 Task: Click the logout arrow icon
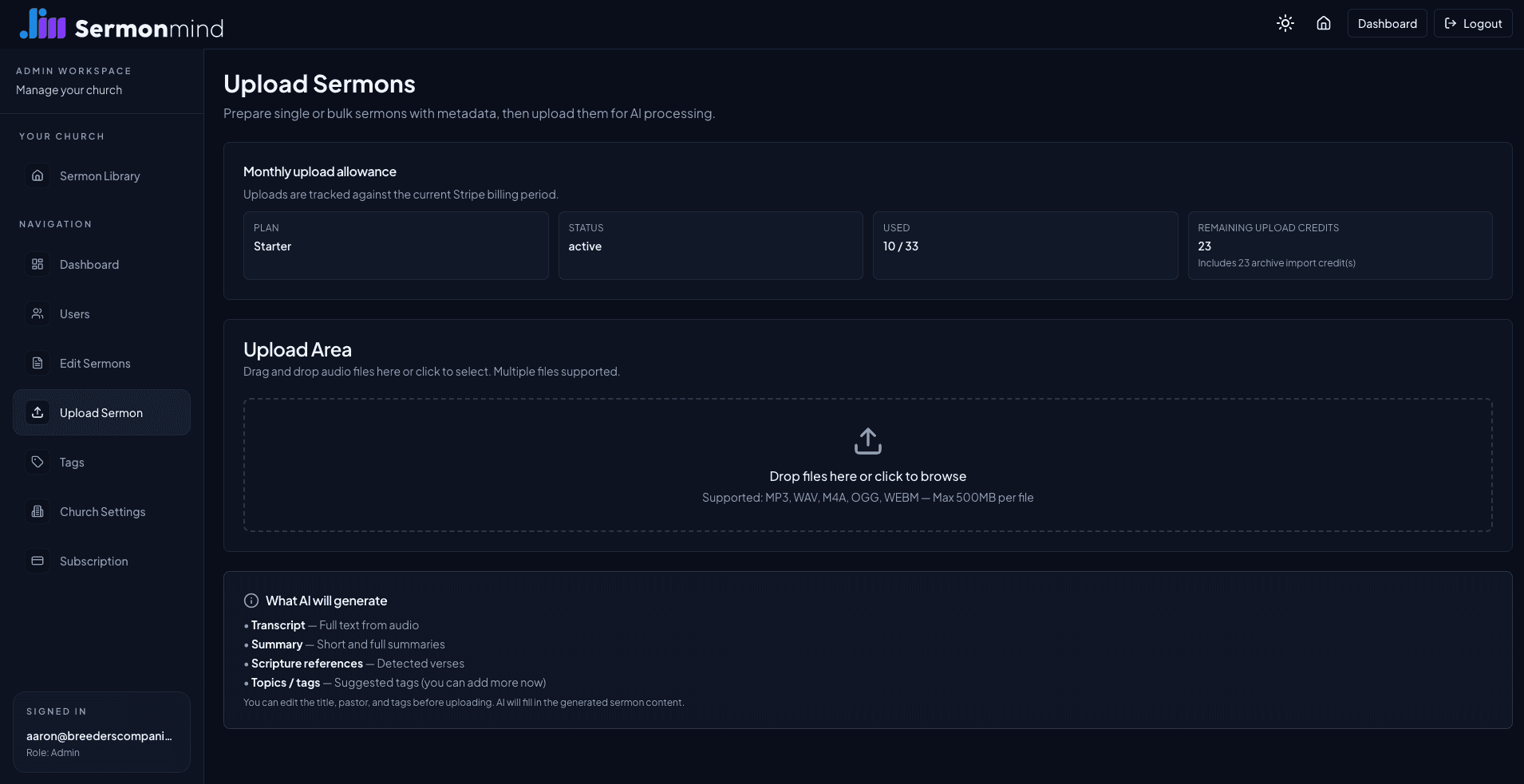pyautogui.click(x=1451, y=23)
